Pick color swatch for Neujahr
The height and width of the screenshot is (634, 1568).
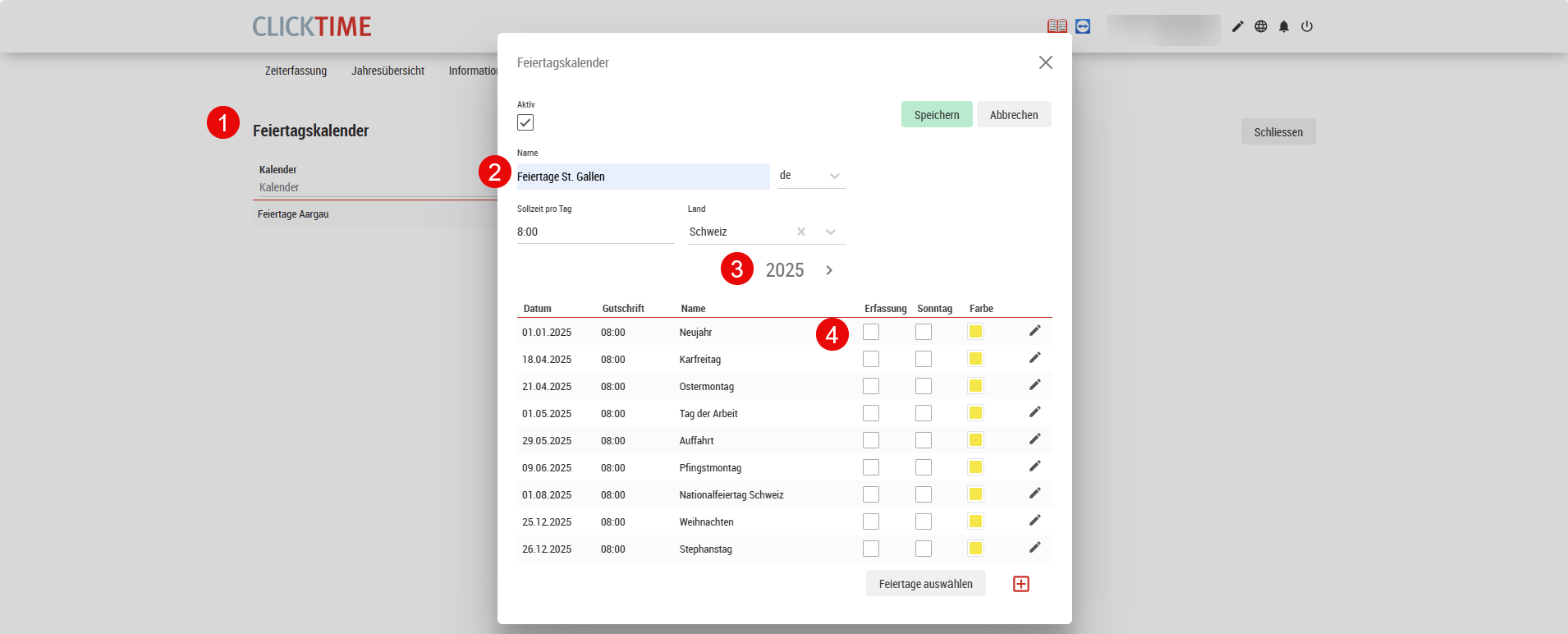coord(975,332)
